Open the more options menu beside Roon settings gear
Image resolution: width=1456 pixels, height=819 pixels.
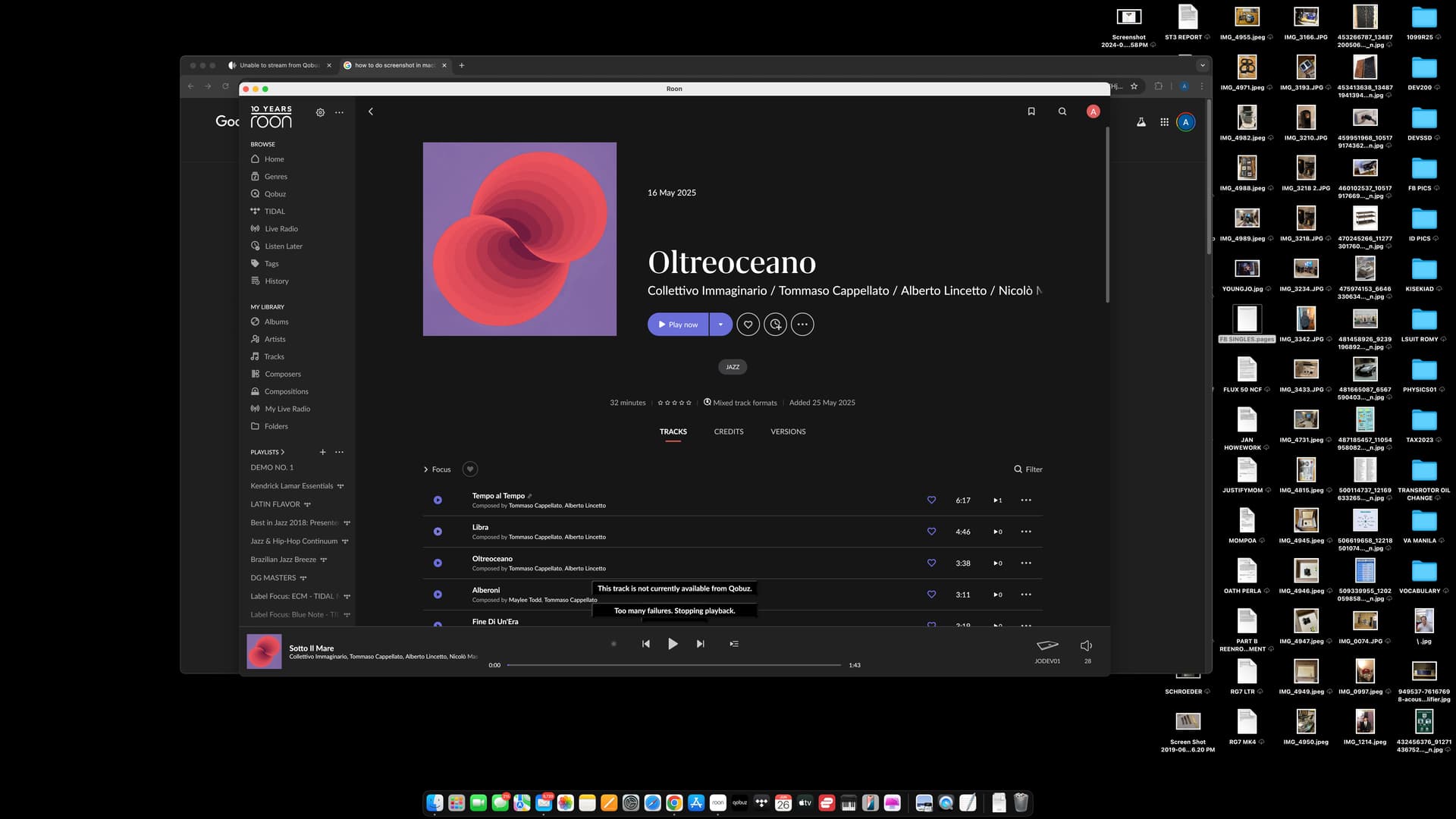(x=339, y=112)
